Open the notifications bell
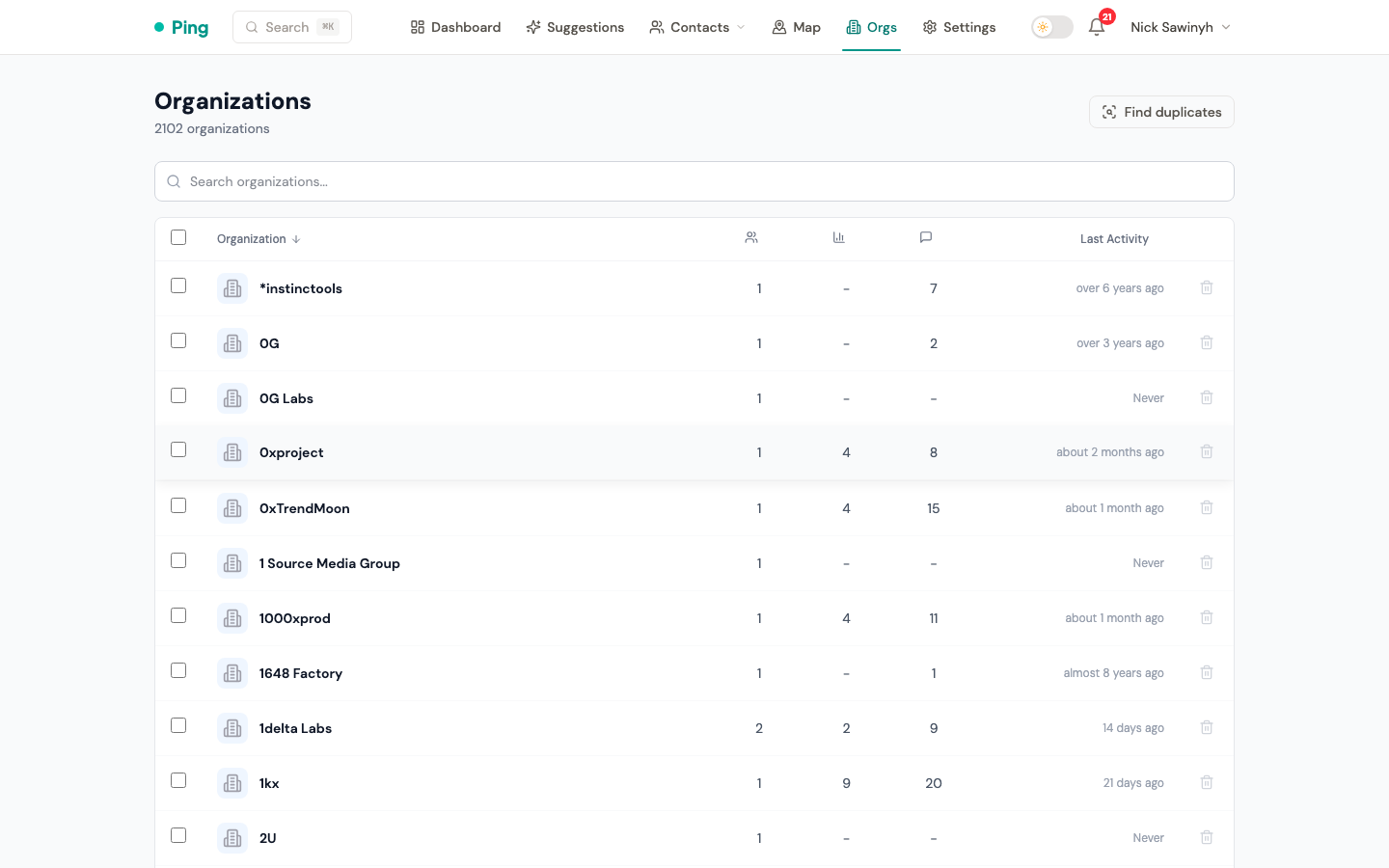The height and width of the screenshot is (868, 1389). tap(1097, 27)
